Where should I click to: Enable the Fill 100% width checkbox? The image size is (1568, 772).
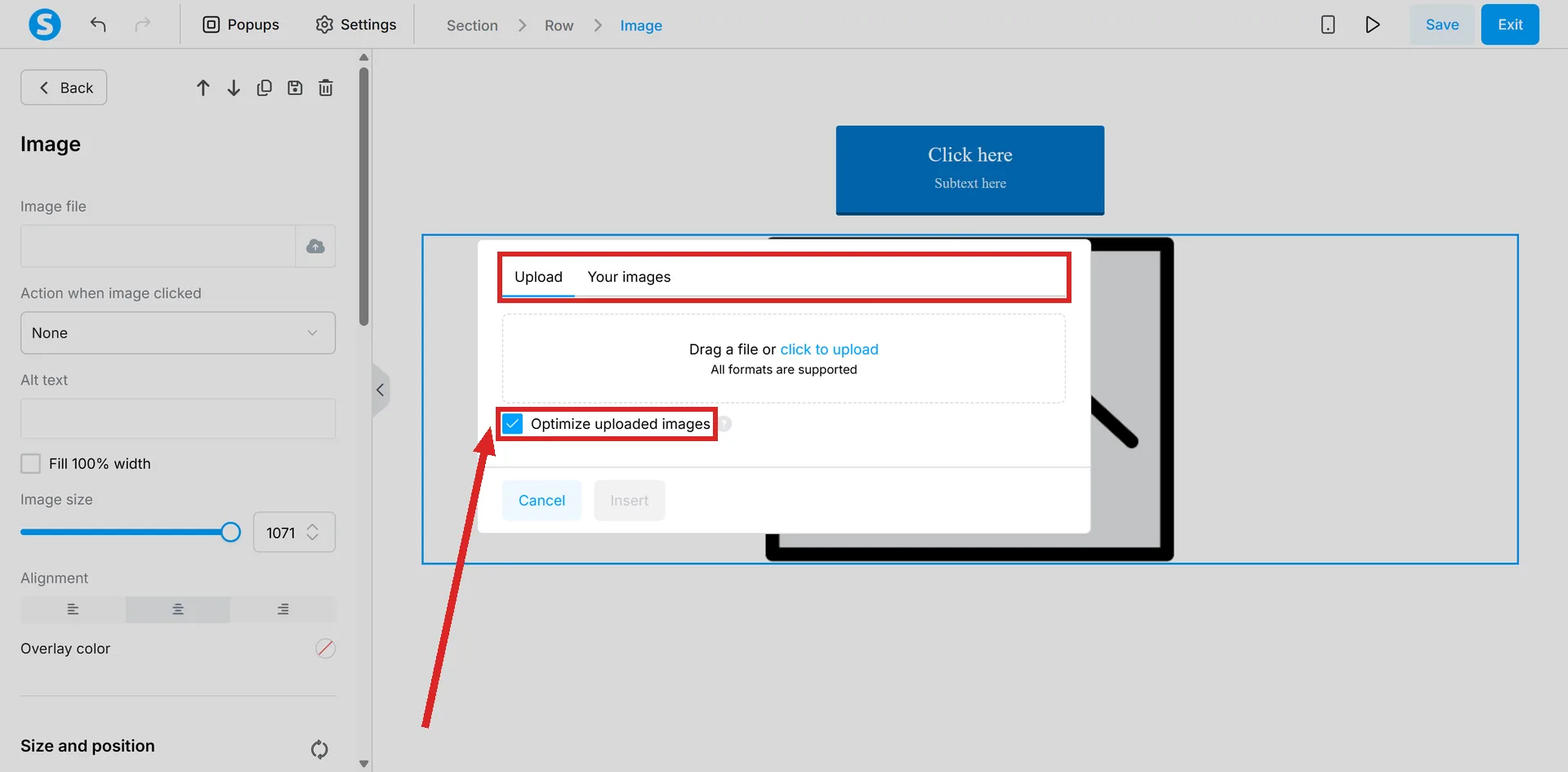click(30, 463)
